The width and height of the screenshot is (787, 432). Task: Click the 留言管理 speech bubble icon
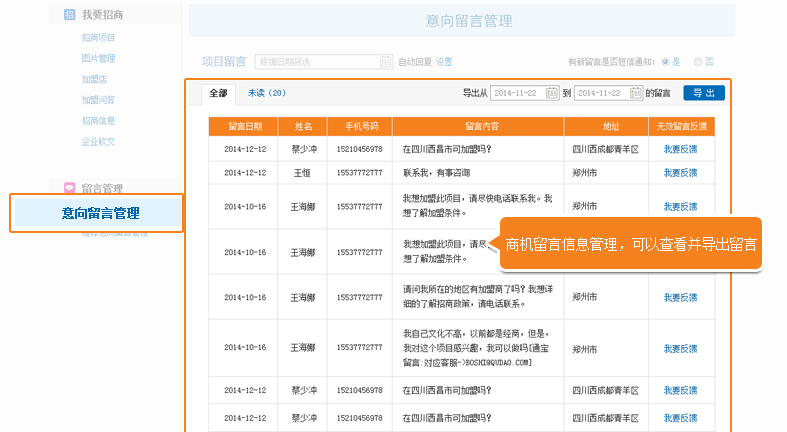[x=70, y=188]
